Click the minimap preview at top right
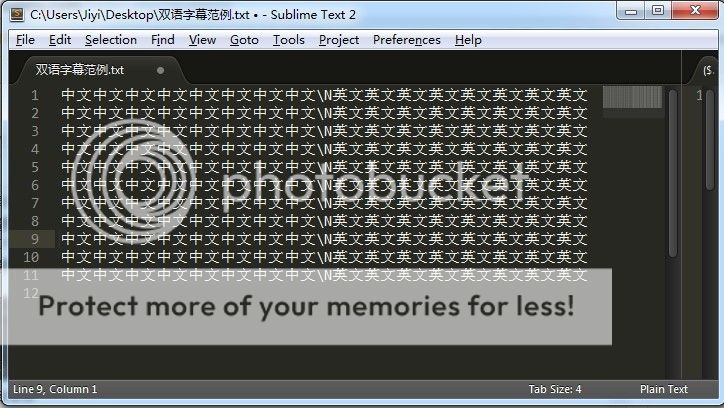Screen dimensions: 724x408 [632, 97]
